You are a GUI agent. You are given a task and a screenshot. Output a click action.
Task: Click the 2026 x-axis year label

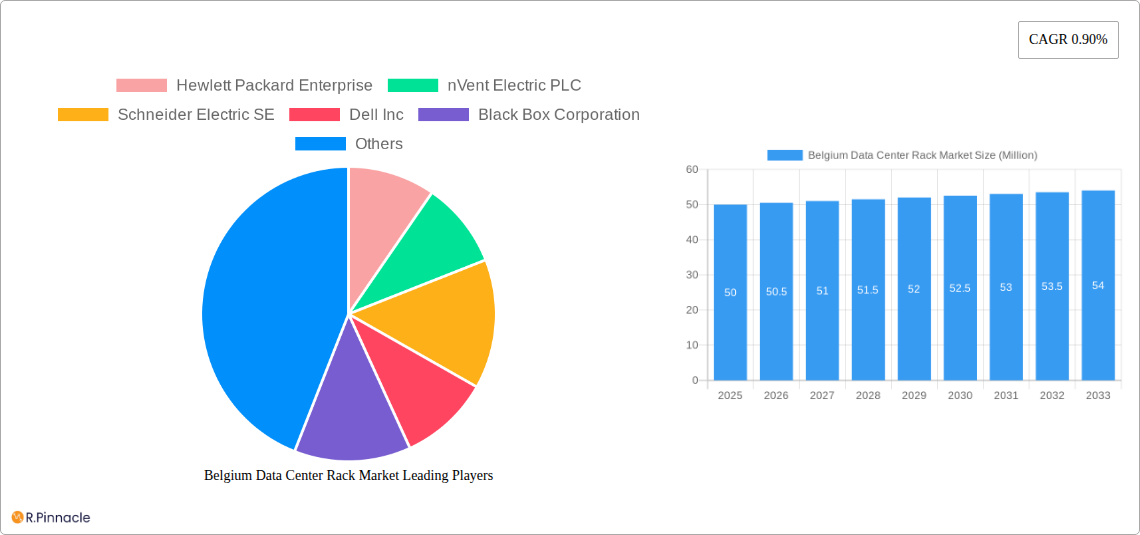[776, 395]
